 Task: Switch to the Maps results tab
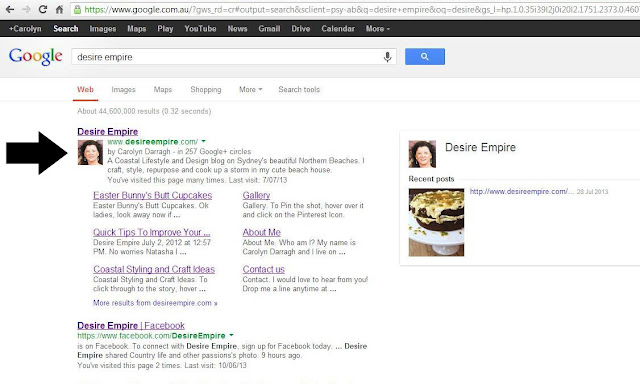pos(162,89)
